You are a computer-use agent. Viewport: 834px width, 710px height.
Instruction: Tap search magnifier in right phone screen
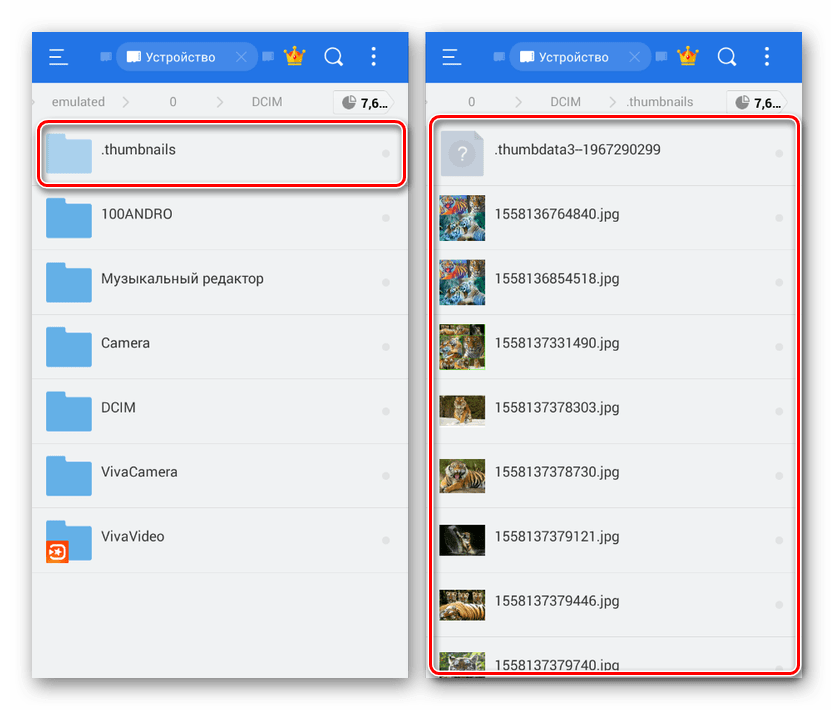pyautogui.click(x=727, y=57)
